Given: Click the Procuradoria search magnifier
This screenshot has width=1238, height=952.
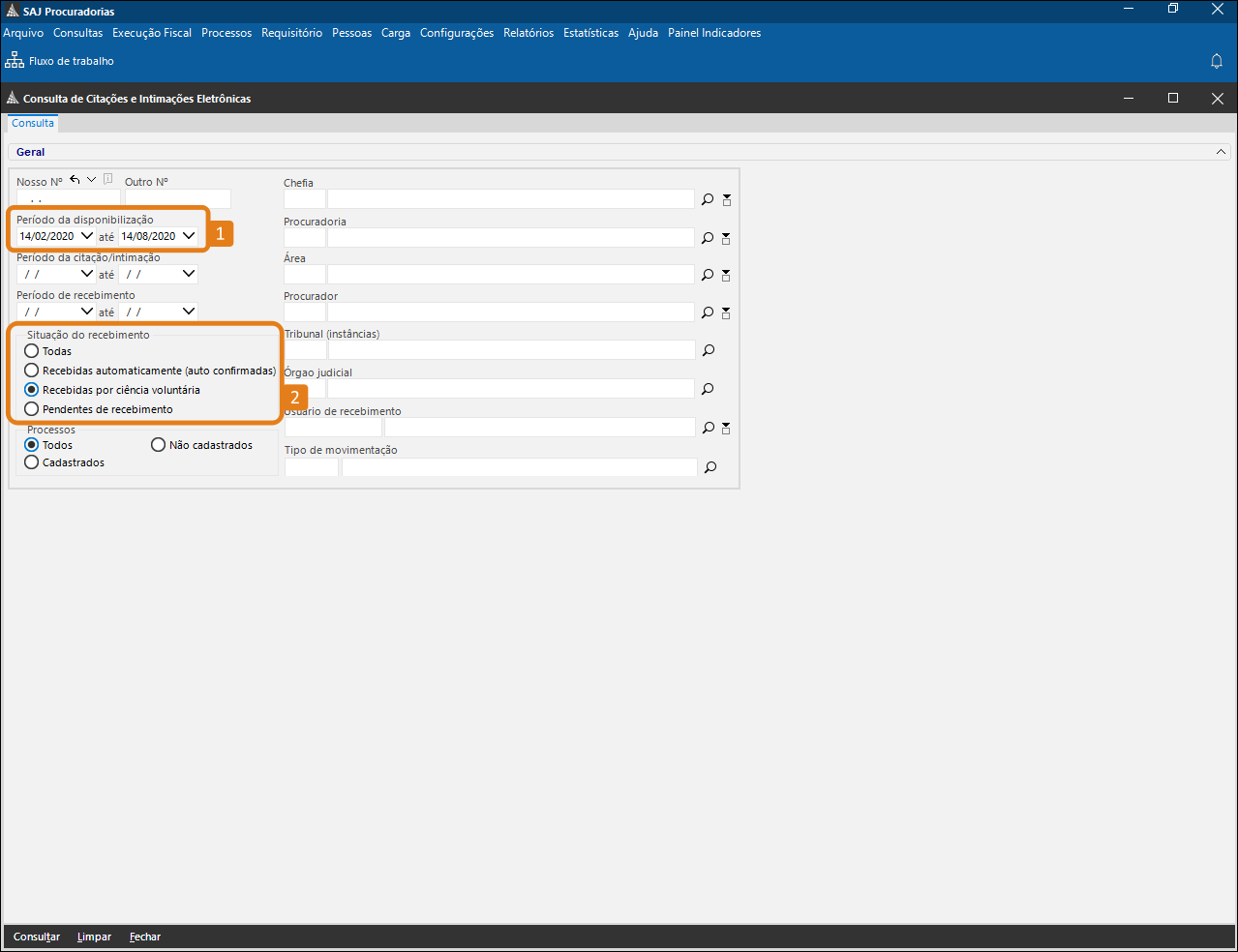Looking at the screenshot, I should click(x=708, y=238).
